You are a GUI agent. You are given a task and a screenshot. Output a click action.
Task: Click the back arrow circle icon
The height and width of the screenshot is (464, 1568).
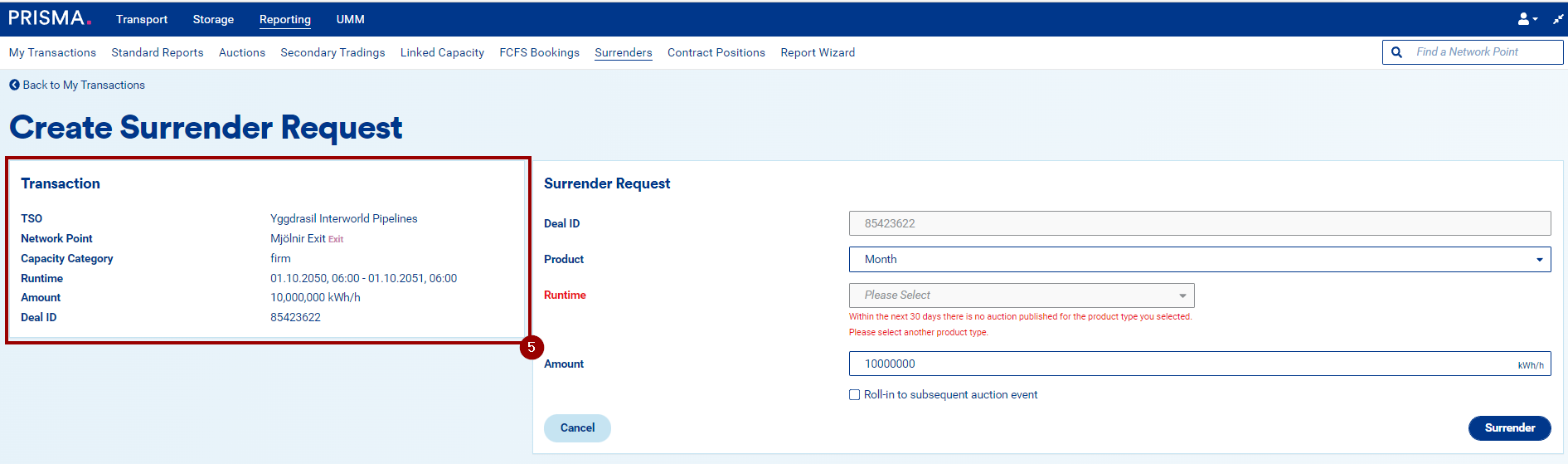click(x=14, y=85)
